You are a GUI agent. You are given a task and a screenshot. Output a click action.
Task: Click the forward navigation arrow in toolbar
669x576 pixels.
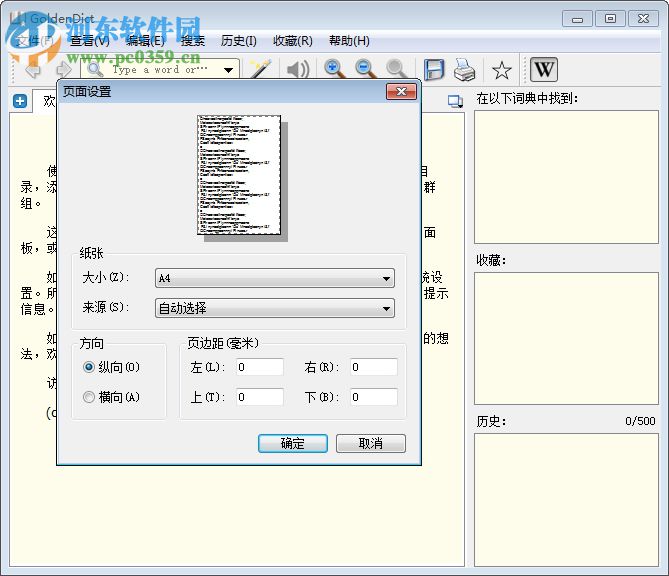tap(64, 70)
